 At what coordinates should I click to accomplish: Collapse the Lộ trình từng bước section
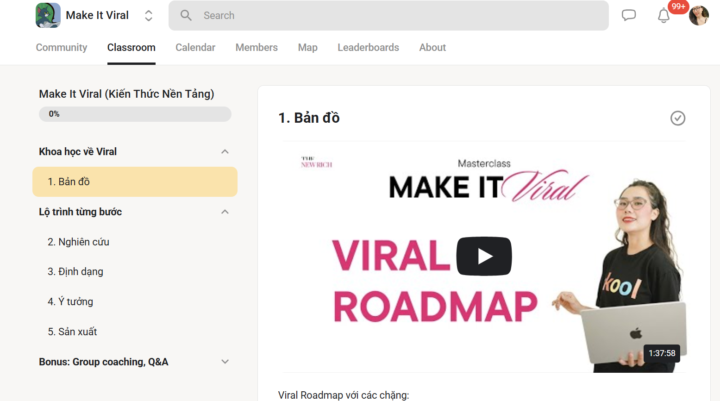click(225, 212)
